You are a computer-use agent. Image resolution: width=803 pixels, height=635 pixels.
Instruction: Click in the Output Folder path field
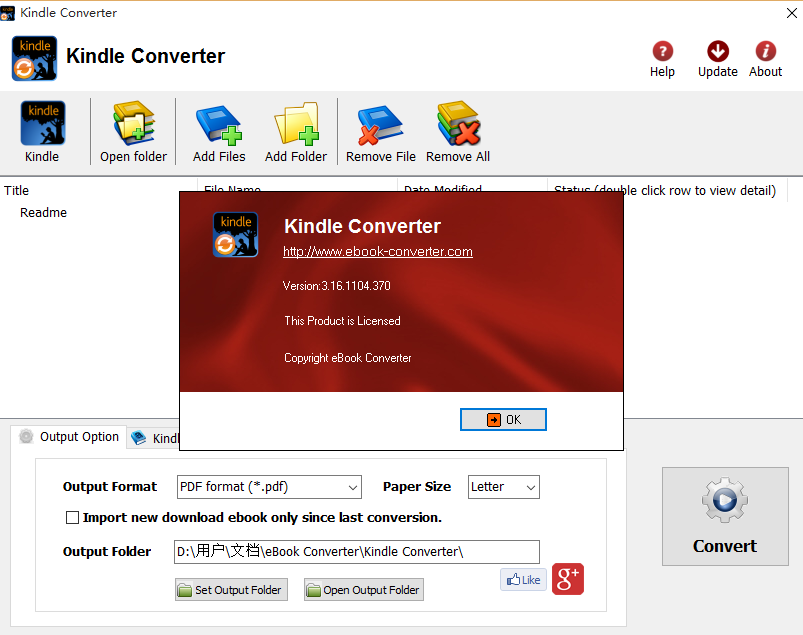(x=357, y=552)
